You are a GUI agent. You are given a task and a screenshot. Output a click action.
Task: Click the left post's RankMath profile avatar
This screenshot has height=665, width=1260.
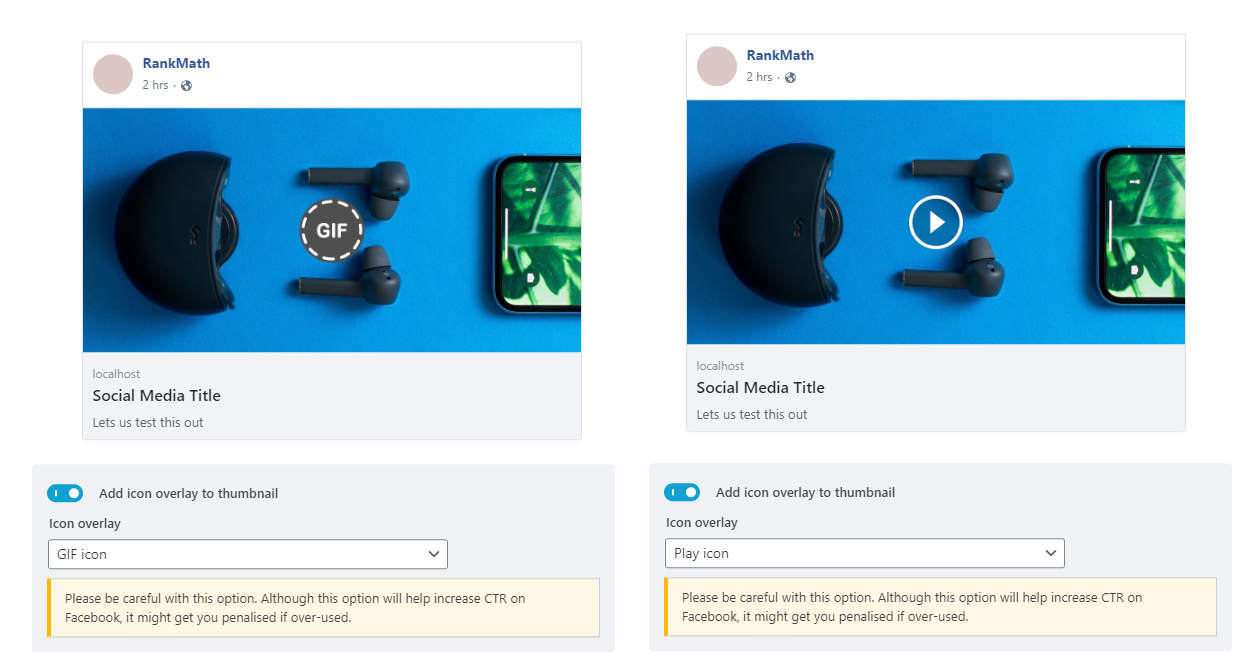click(x=113, y=74)
